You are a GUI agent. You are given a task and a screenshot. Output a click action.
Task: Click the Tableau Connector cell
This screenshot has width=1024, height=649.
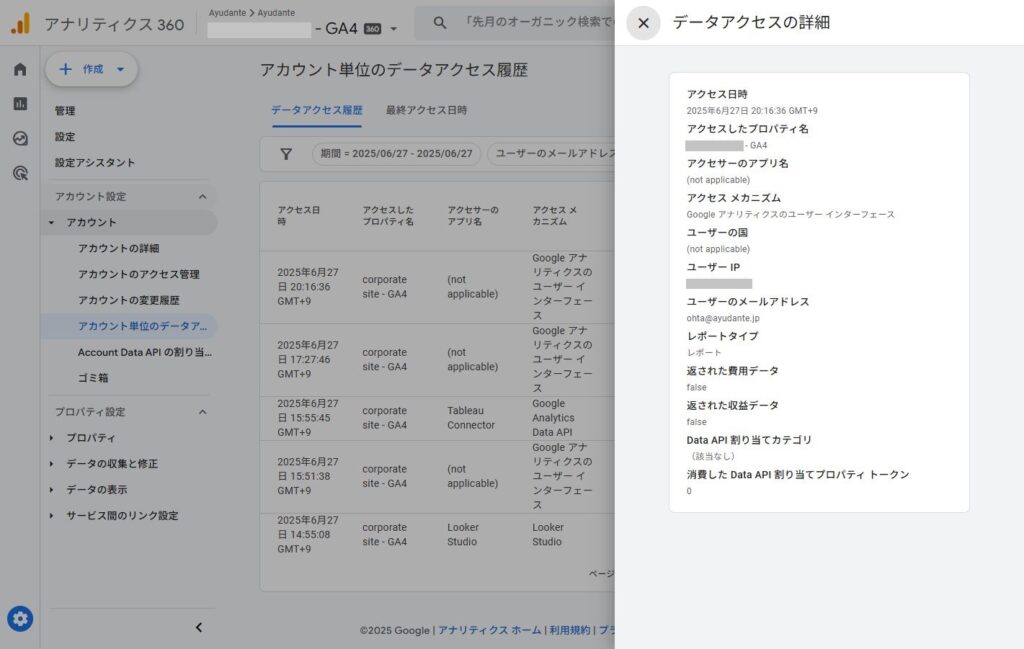point(471,418)
